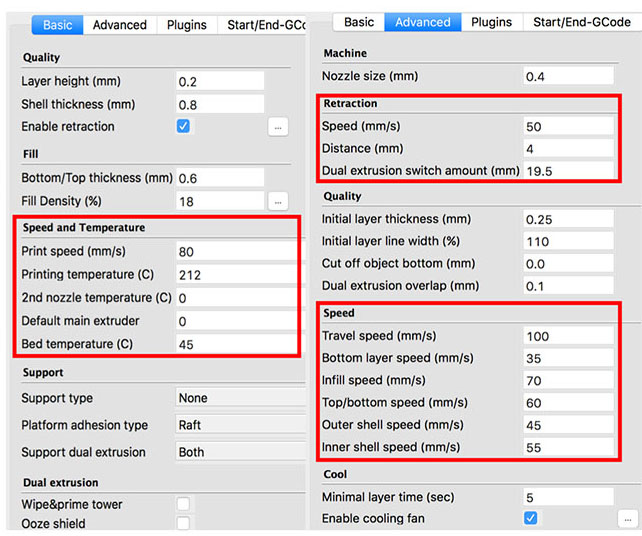Image resolution: width=642 pixels, height=536 pixels.
Task: Switch to the Basic tab in the left panel
Action: click(58, 25)
